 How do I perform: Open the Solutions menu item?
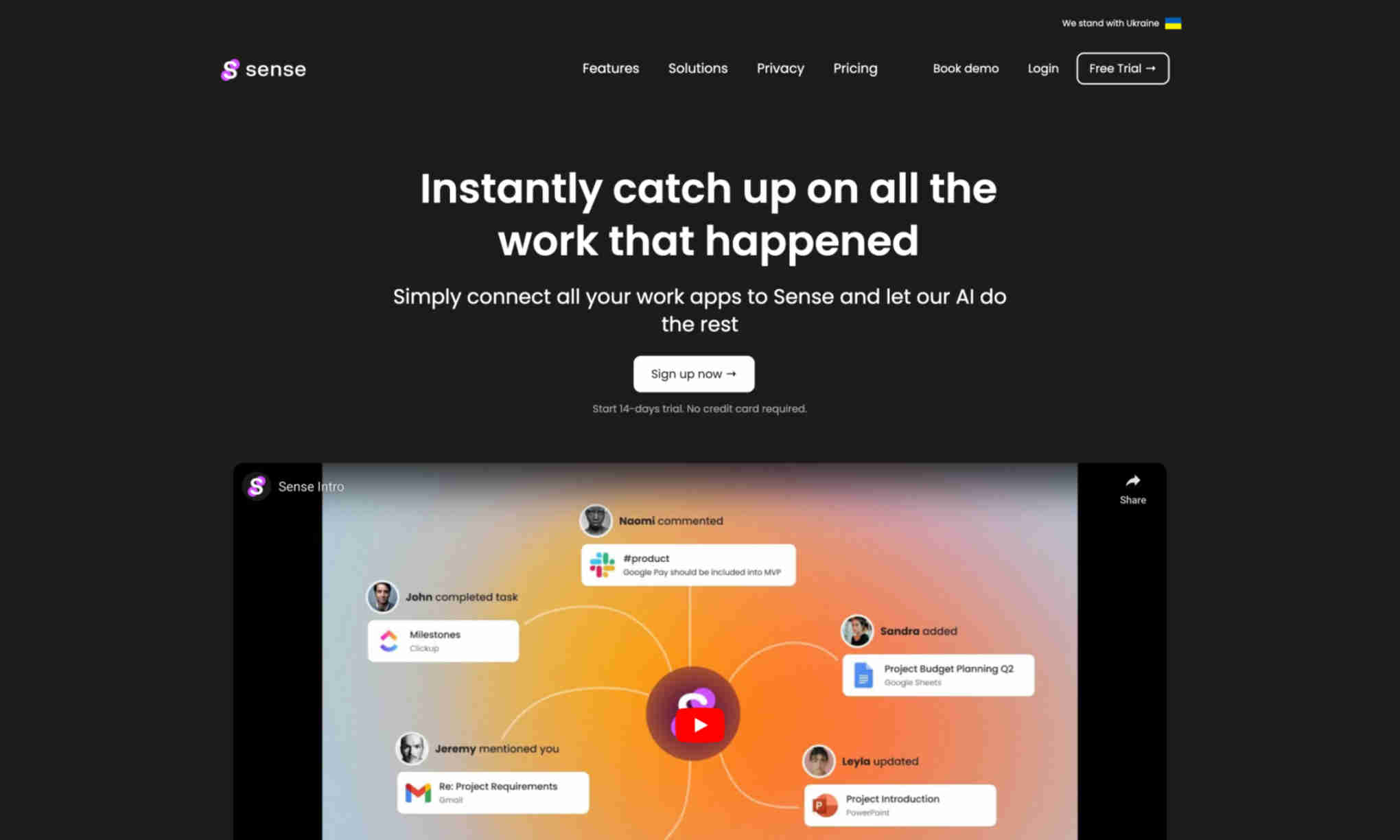pos(698,68)
